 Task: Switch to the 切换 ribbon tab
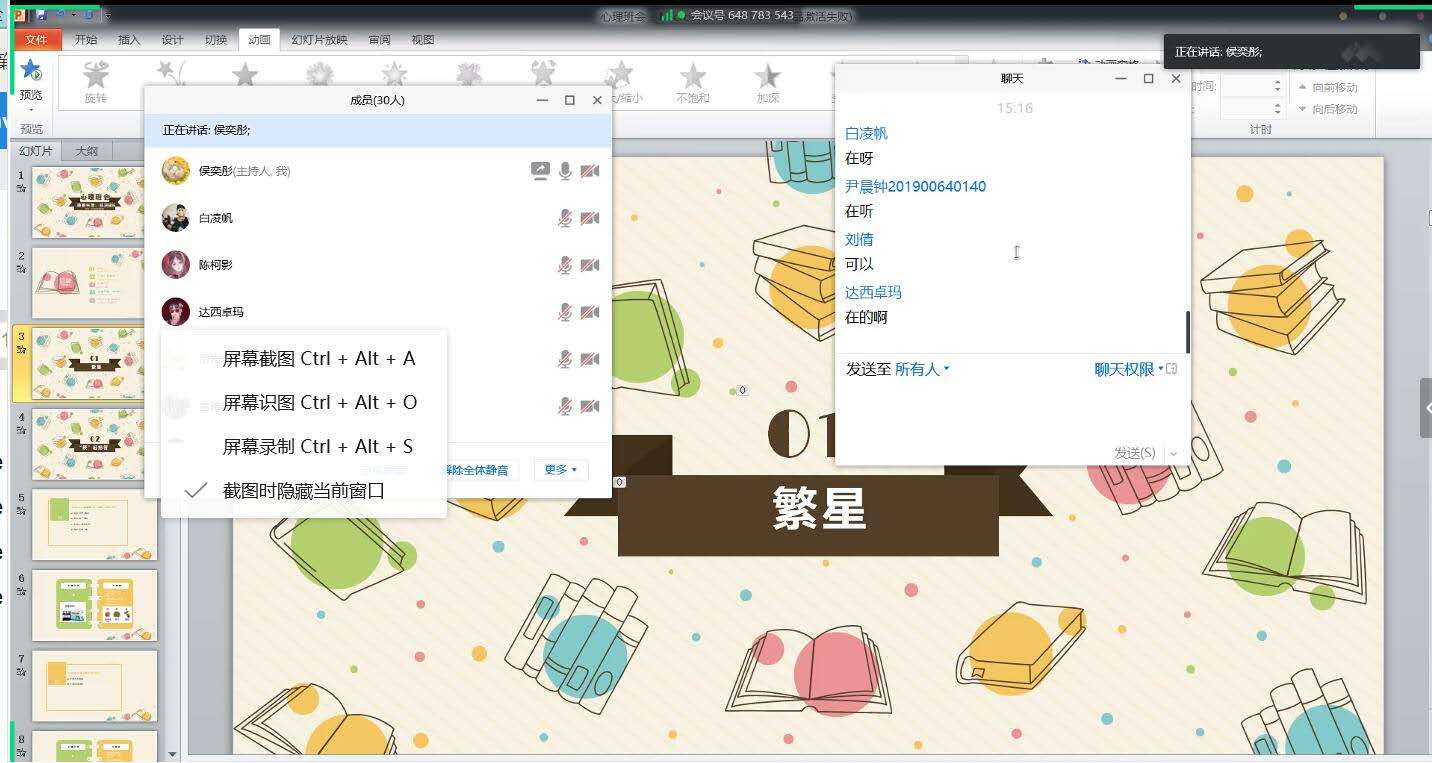(215, 40)
